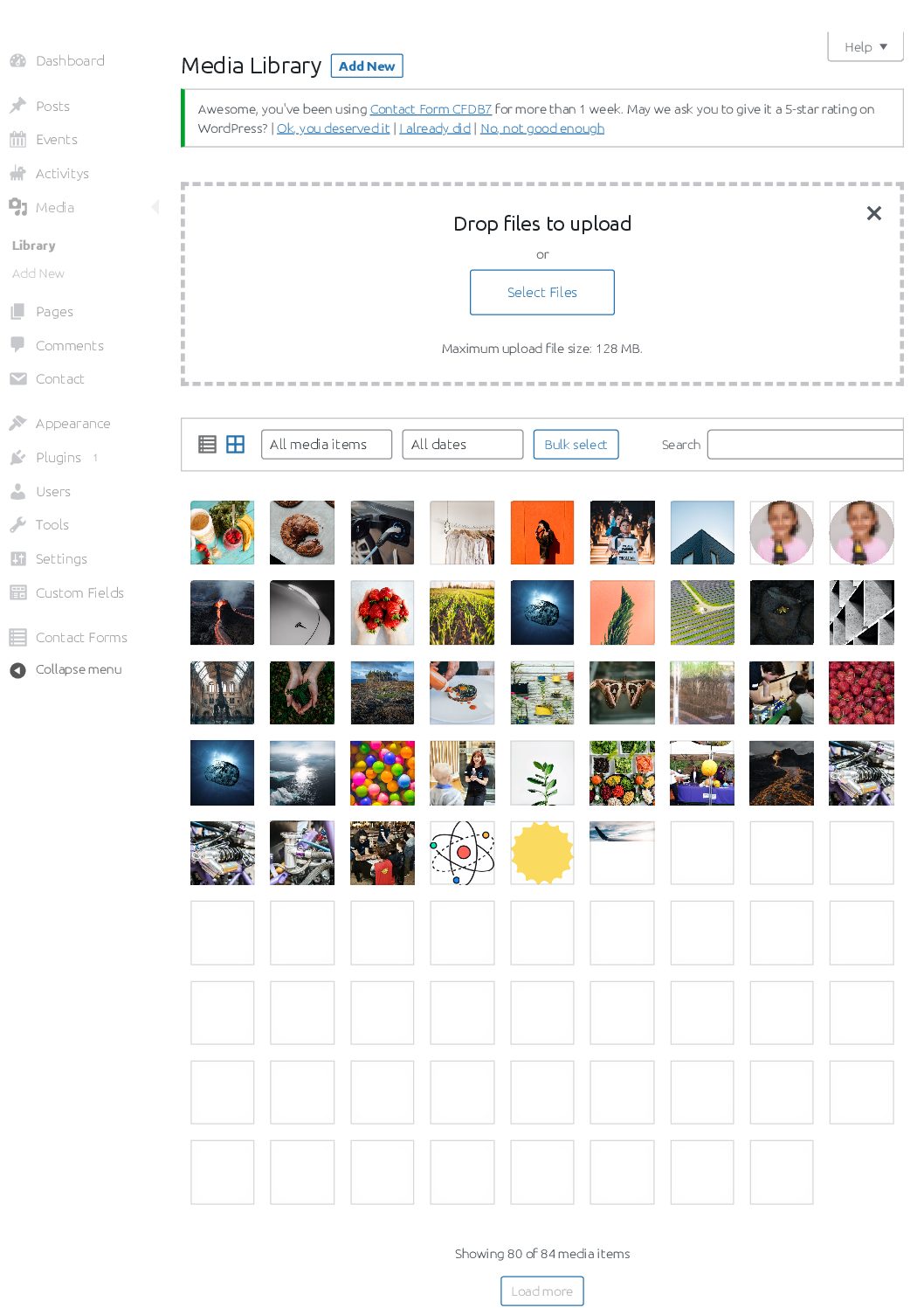This screenshot has height=1308, width=924.
Task: Open the All media items dropdown
Action: point(327,444)
